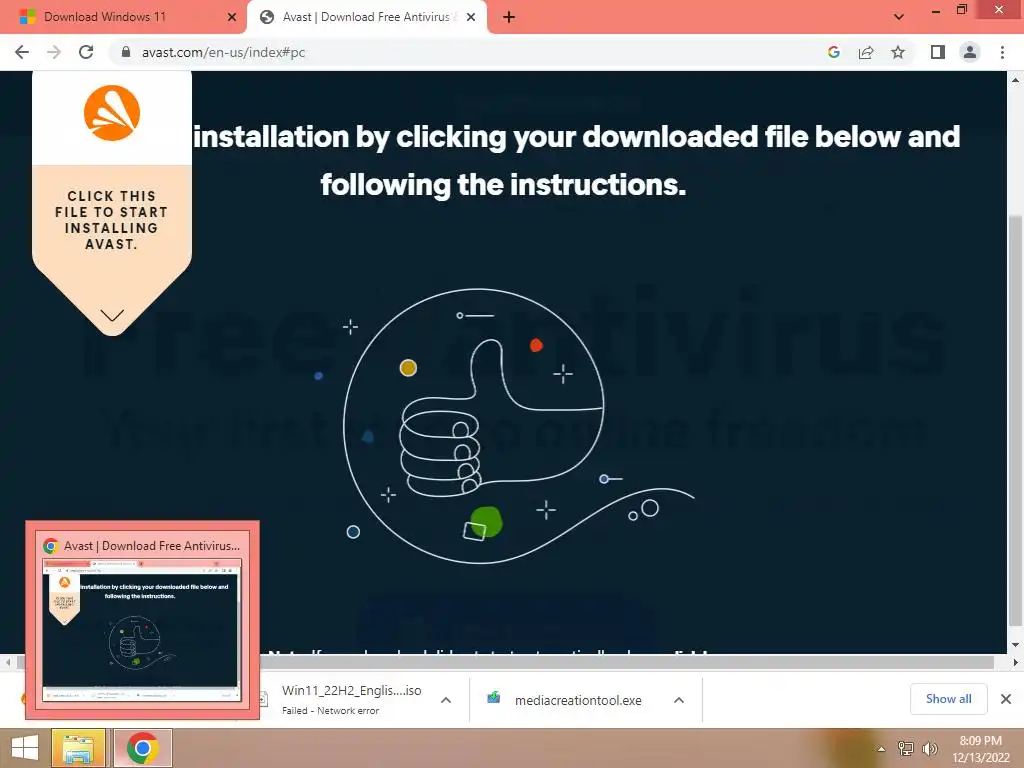Open the Chrome profile menu
The height and width of the screenshot is (768, 1024).
970,52
